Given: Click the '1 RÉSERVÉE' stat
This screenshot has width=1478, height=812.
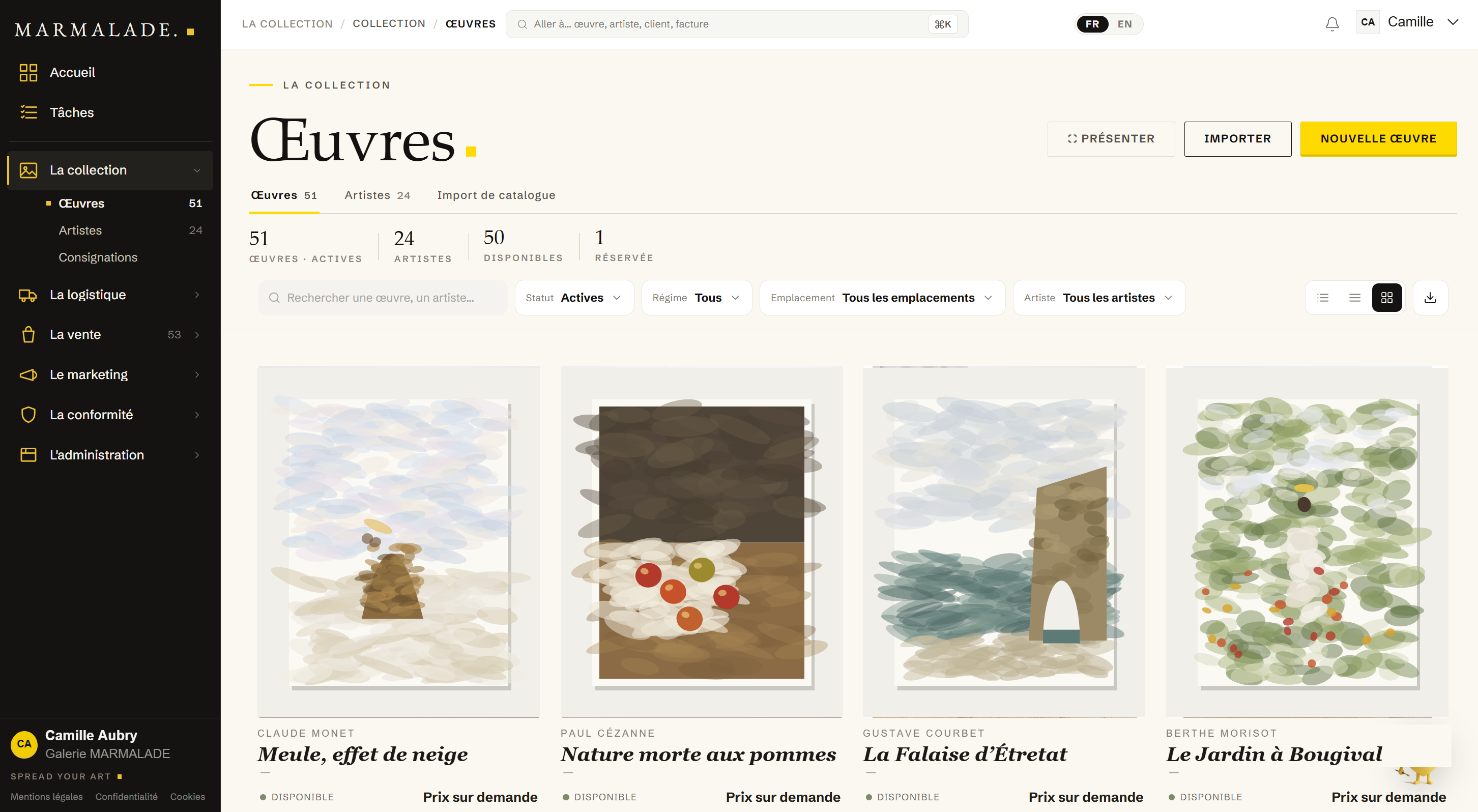Looking at the screenshot, I should pos(624,245).
